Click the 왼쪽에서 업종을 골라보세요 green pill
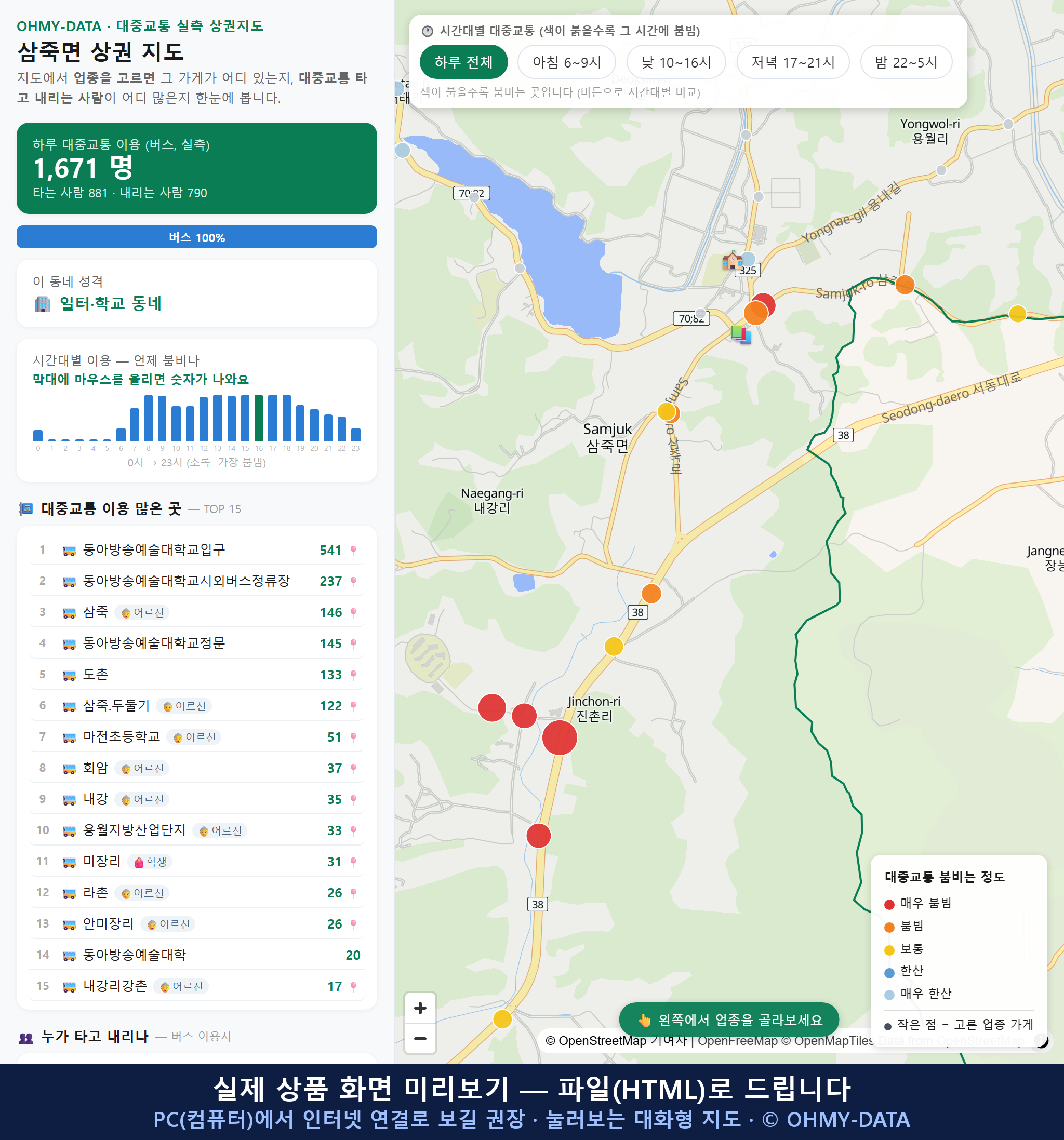The width and height of the screenshot is (1064, 1140). click(729, 1020)
